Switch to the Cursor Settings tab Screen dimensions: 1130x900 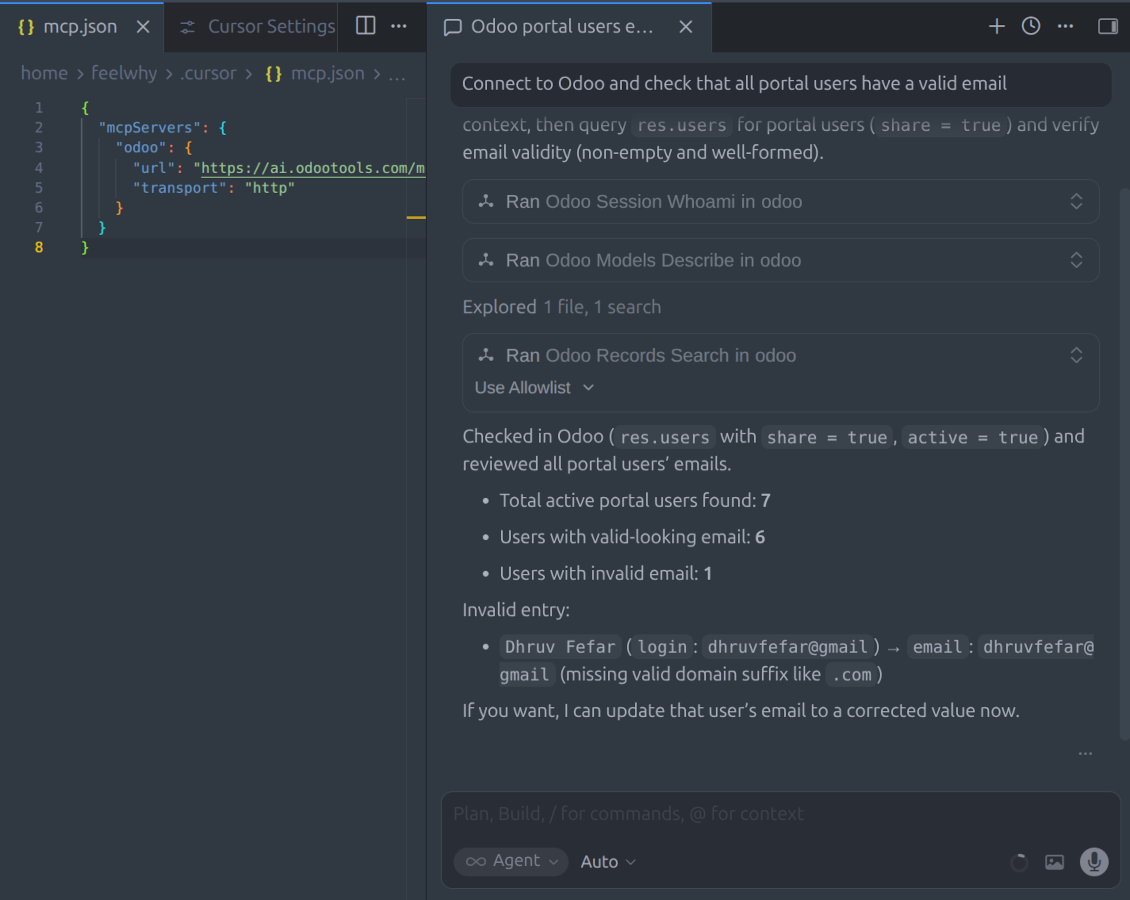[x=262, y=26]
